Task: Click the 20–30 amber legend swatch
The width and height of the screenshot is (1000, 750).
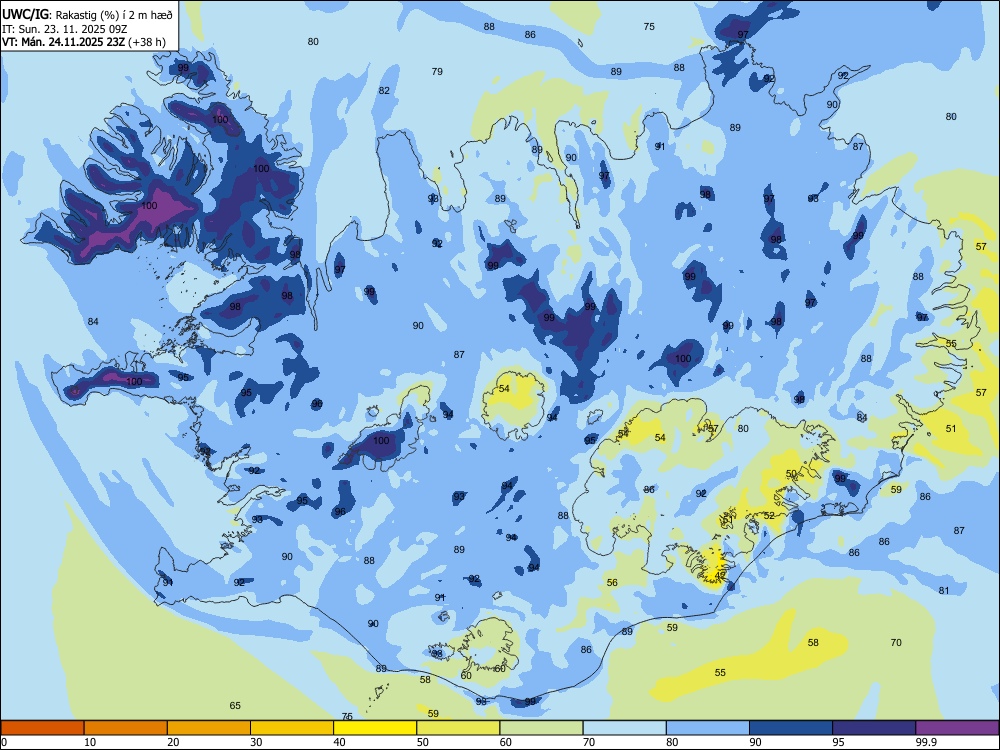Action: [209, 728]
